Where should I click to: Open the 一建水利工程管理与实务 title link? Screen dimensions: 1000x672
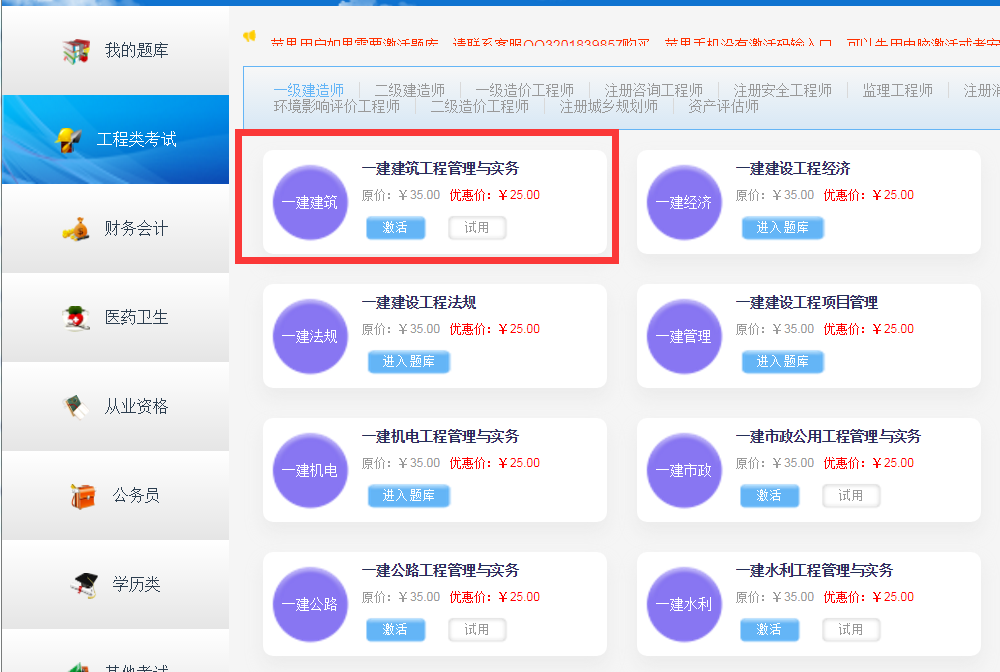coord(814,570)
